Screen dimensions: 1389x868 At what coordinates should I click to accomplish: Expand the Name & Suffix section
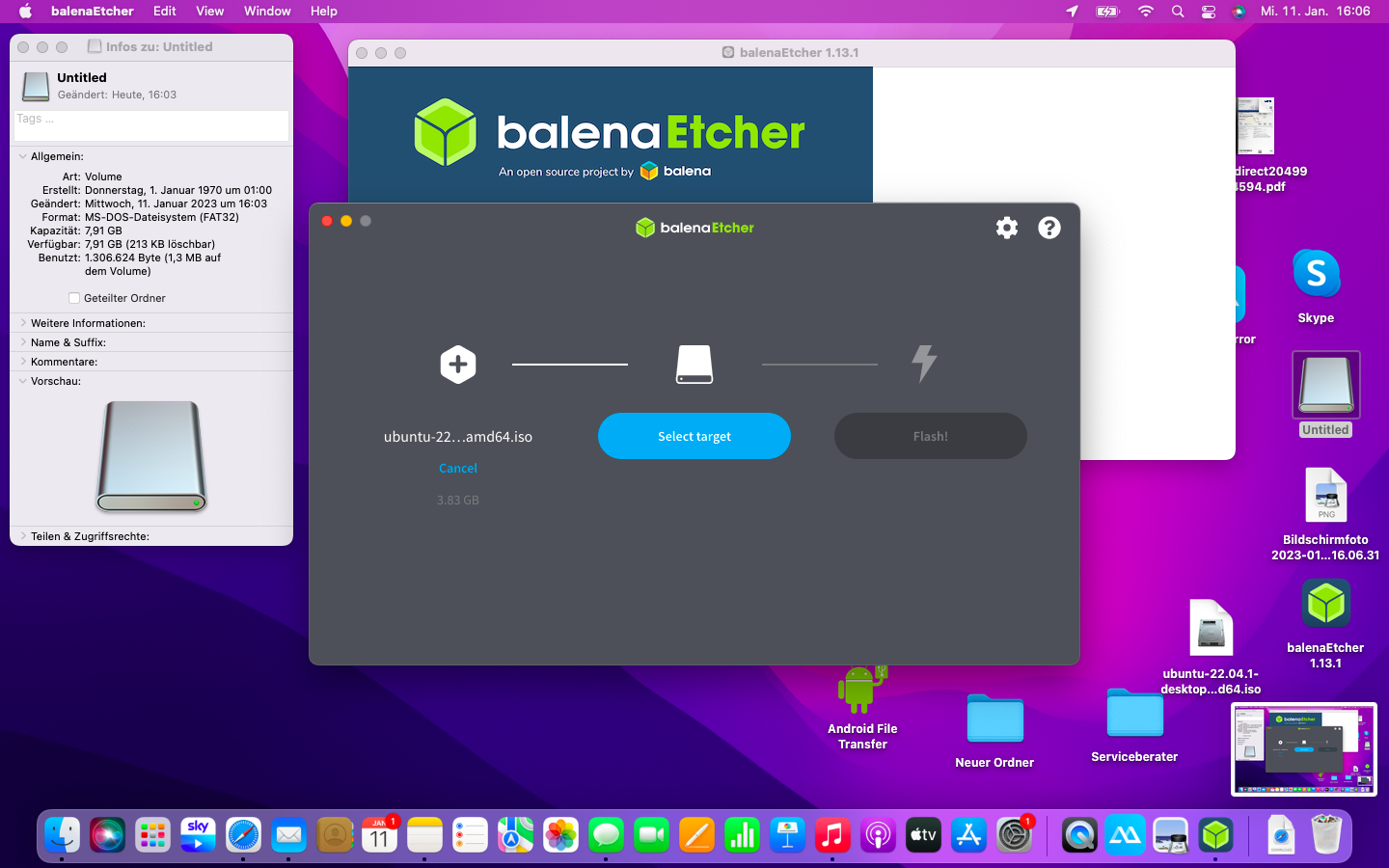22,342
